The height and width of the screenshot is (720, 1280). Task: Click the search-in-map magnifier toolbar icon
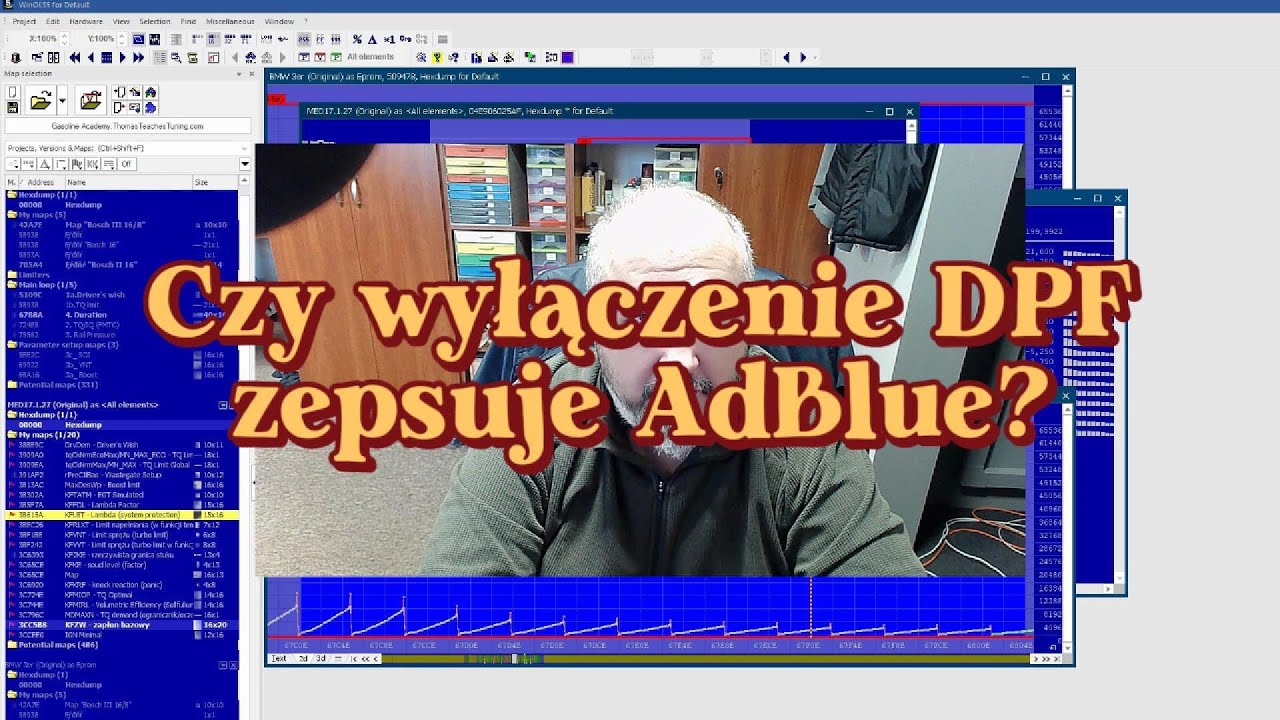[x=176, y=57]
